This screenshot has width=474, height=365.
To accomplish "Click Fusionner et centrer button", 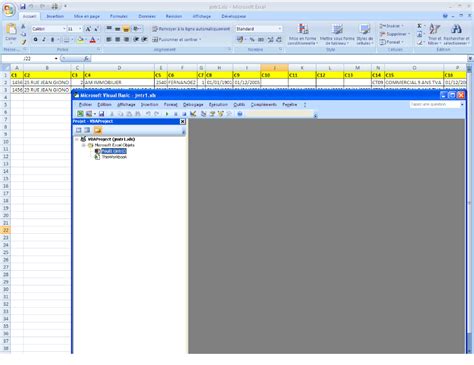I will point(177,39).
